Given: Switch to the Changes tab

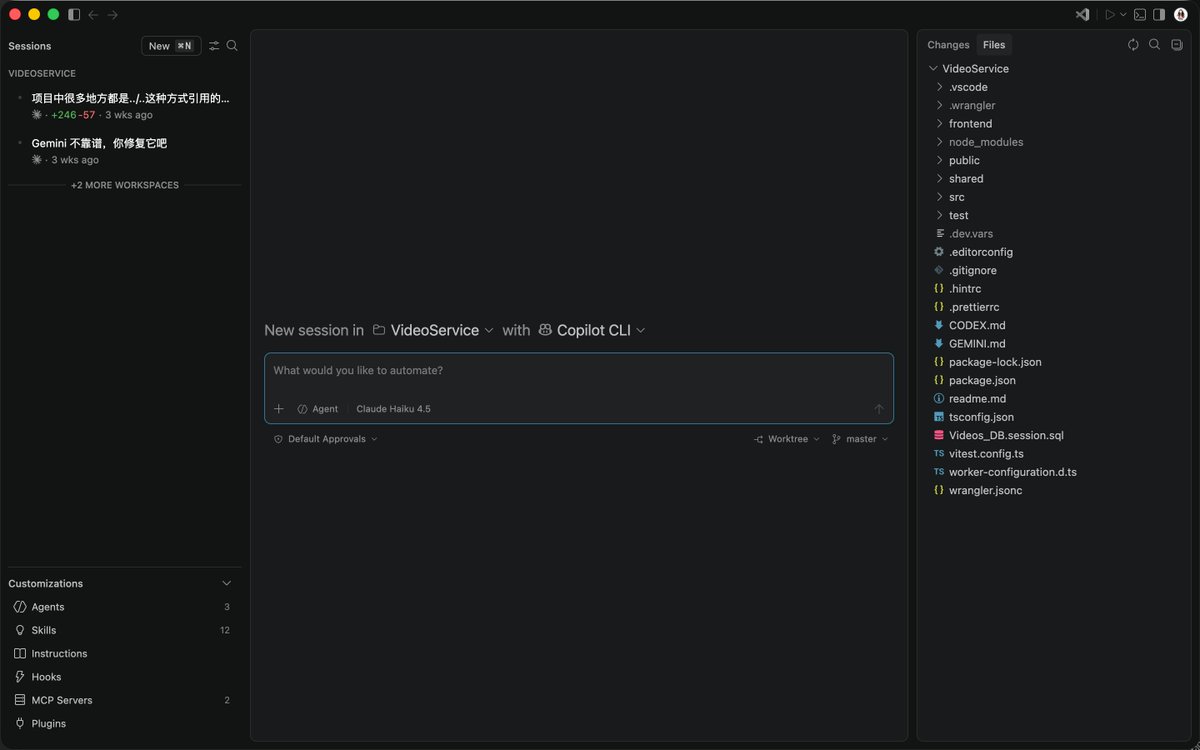Looking at the screenshot, I should (948, 45).
